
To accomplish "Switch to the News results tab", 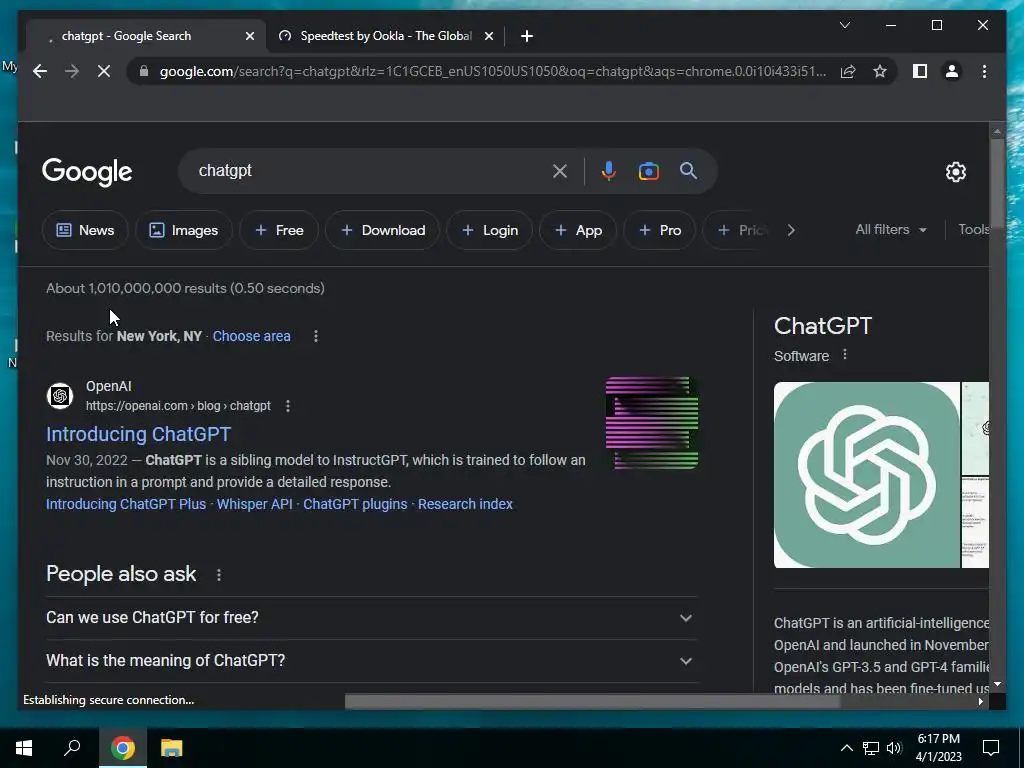I will pos(85,230).
